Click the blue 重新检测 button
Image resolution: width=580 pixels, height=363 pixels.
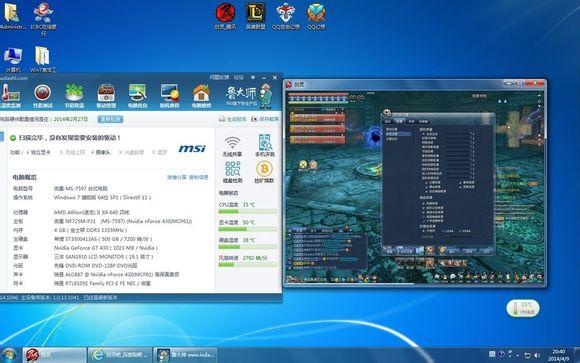pos(110,119)
